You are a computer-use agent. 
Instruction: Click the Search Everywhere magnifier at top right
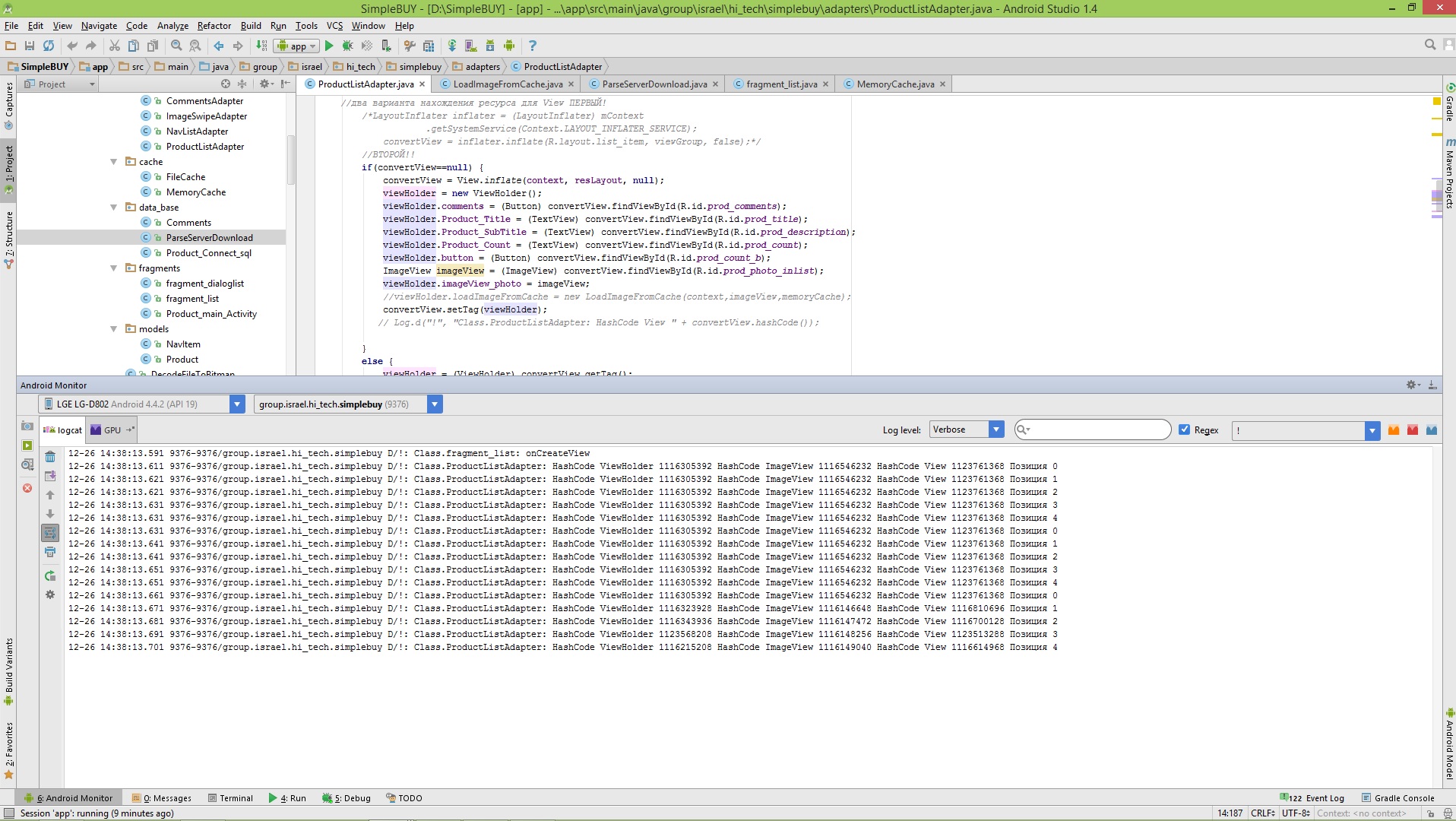(1430, 45)
